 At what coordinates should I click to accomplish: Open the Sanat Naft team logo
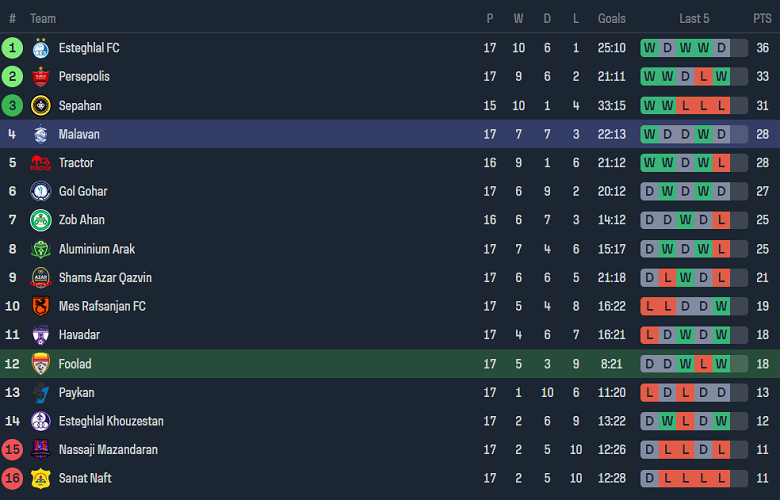[x=40, y=478]
